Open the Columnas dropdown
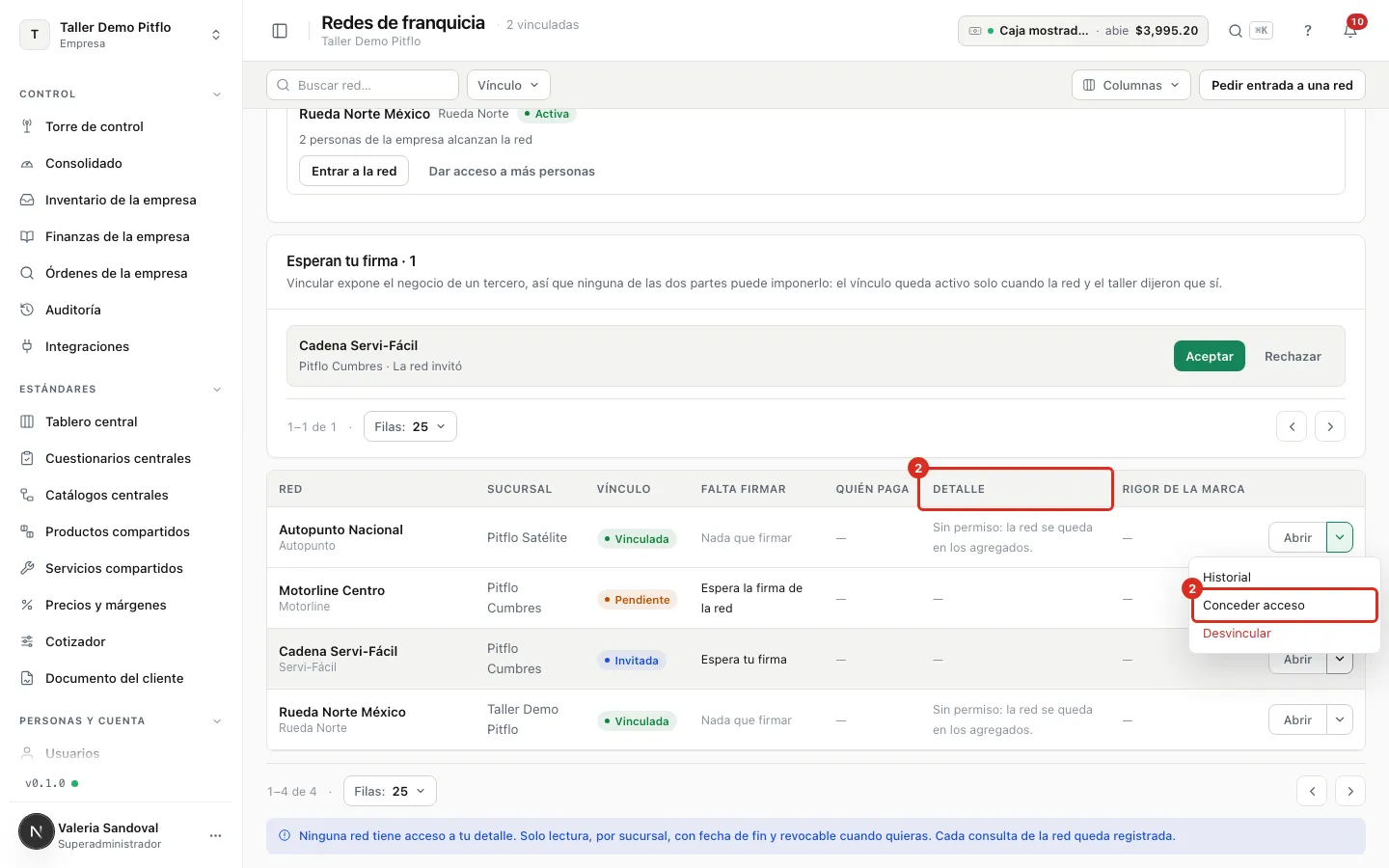1389x868 pixels. [1130, 85]
